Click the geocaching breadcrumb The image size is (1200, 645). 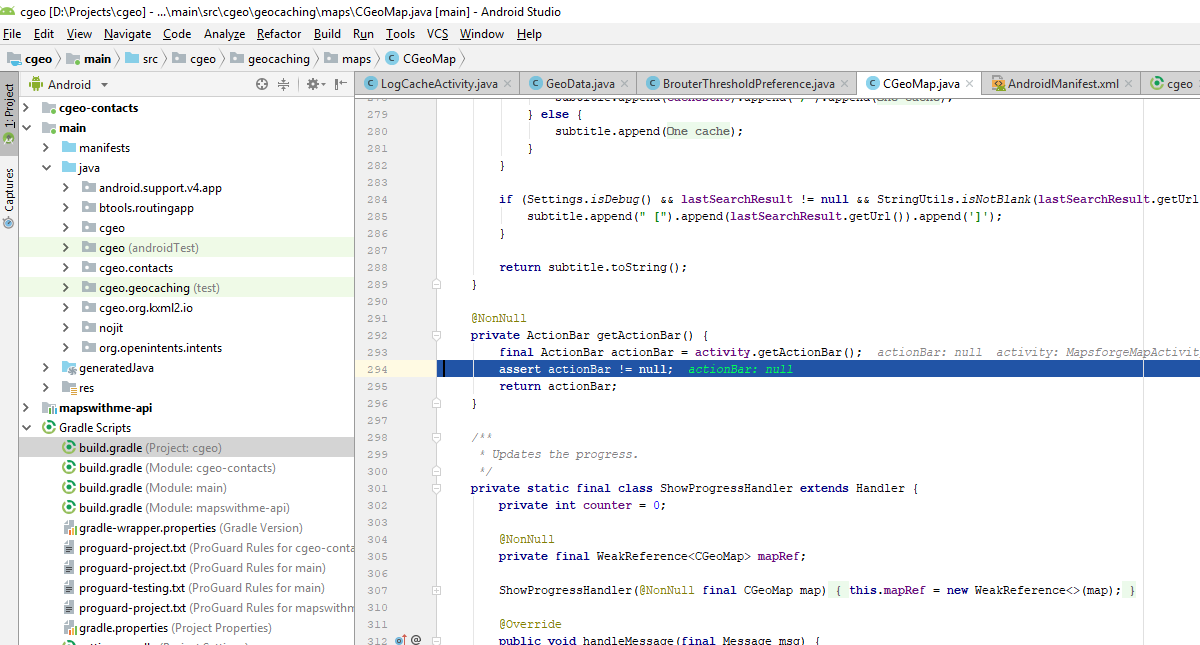click(x=271, y=58)
